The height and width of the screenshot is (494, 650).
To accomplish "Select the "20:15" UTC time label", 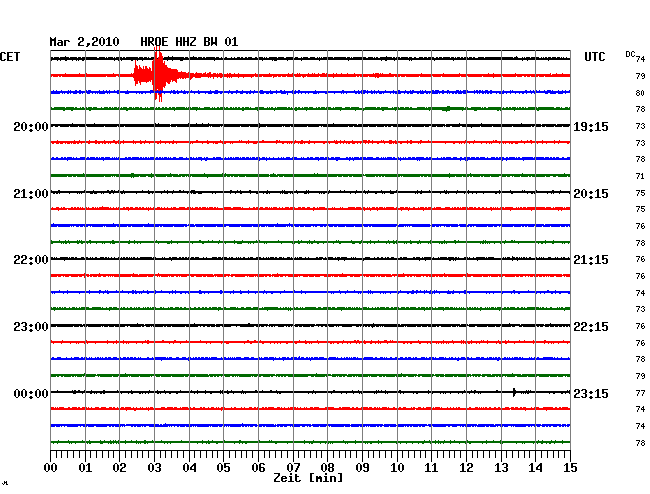I will tap(591, 194).
